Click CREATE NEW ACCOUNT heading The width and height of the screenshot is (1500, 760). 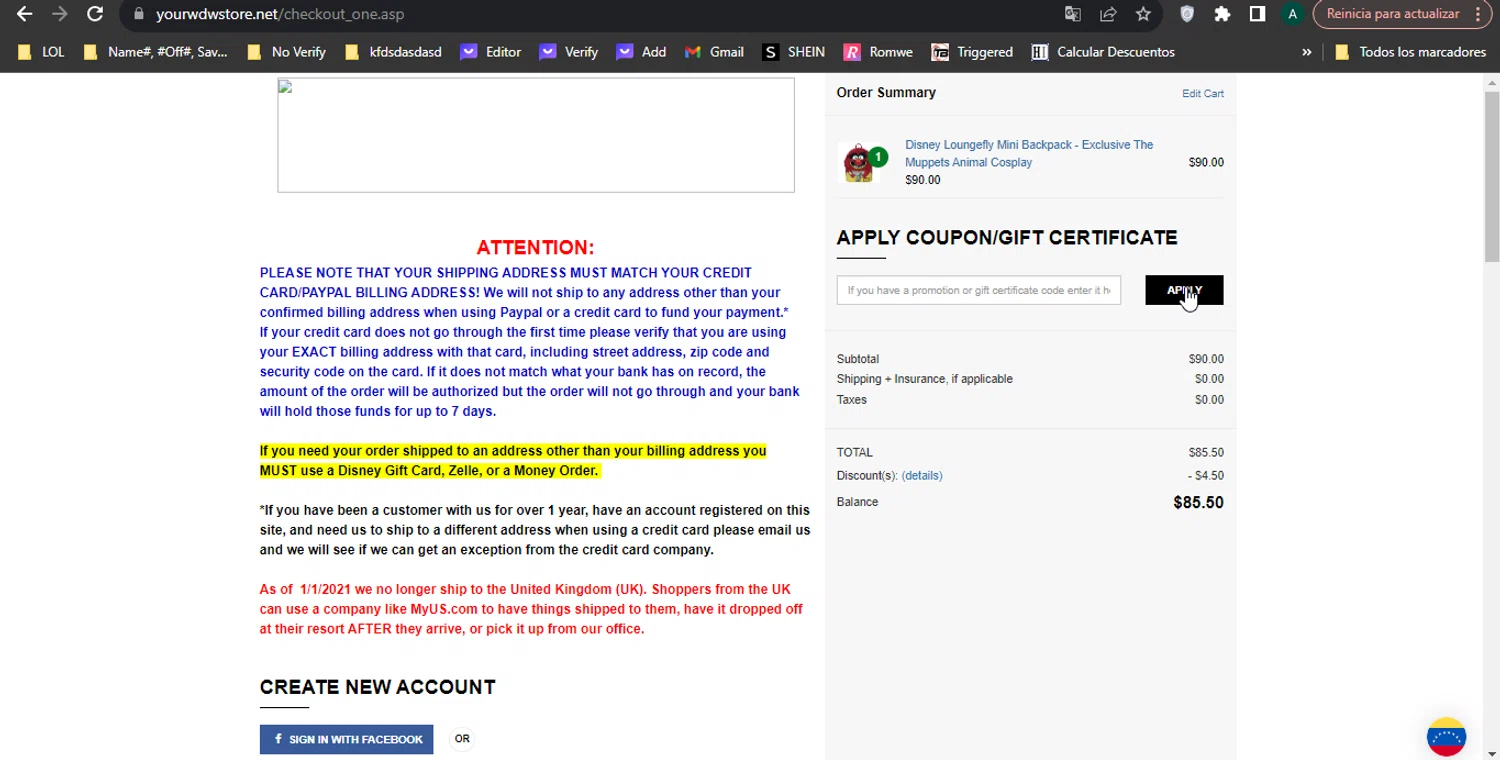click(x=377, y=687)
